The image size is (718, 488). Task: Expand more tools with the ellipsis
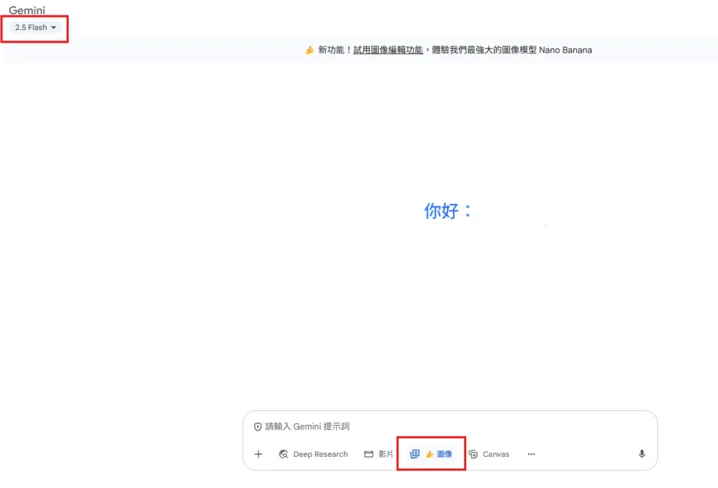531,454
